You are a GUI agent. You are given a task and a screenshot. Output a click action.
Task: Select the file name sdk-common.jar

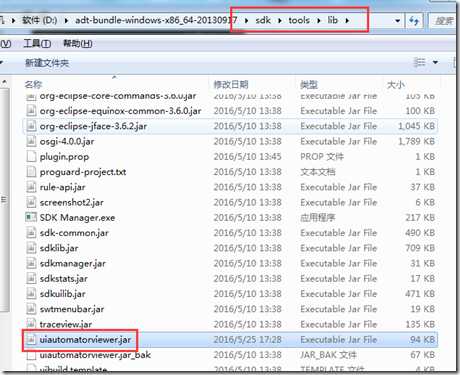[74, 233]
